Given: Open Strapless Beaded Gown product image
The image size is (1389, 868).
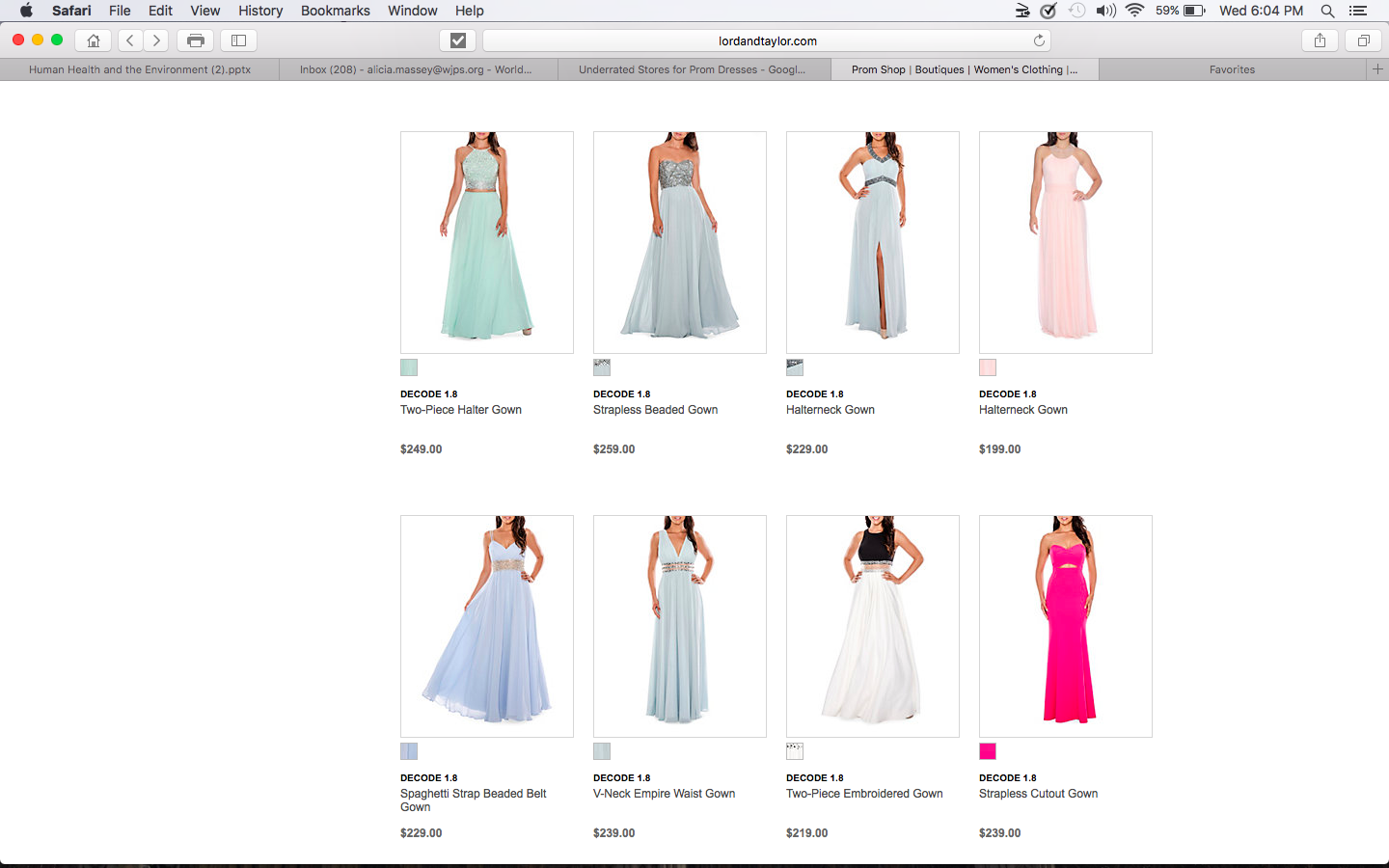Looking at the screenshot, I should point(680,242).
